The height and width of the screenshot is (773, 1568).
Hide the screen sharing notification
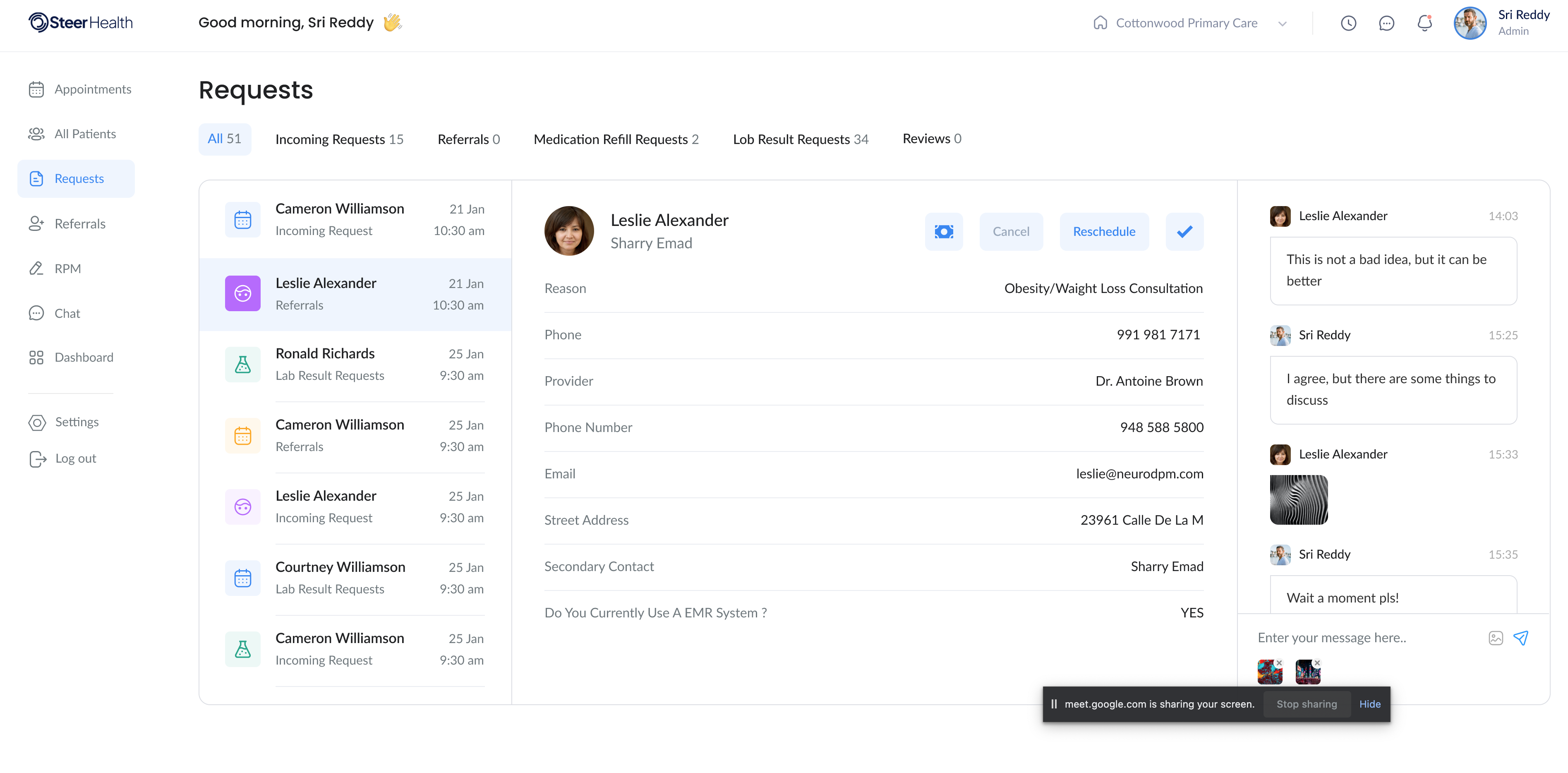click(x=1369, y=703)
